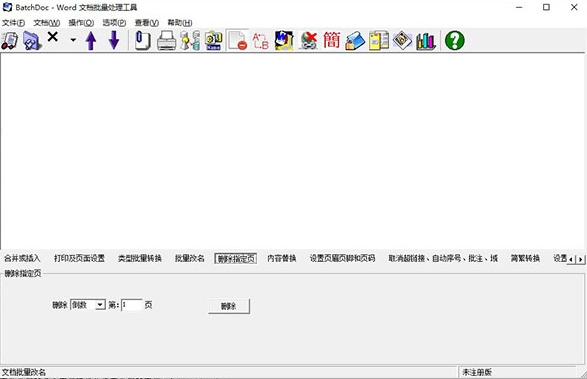Click the empty document list area

[293, 150]
